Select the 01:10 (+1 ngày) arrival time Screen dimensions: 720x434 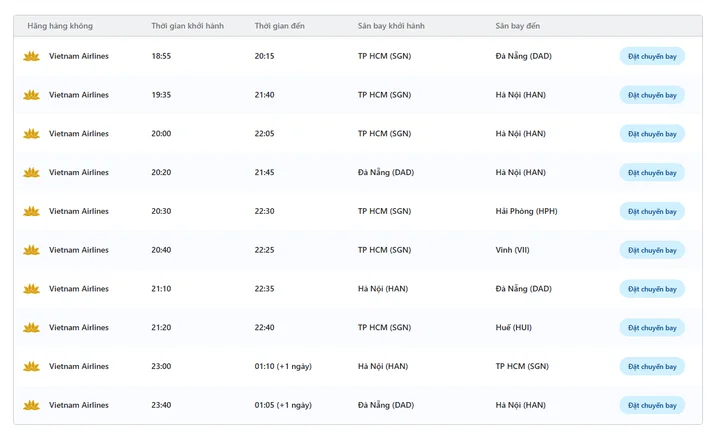(283, 367)
